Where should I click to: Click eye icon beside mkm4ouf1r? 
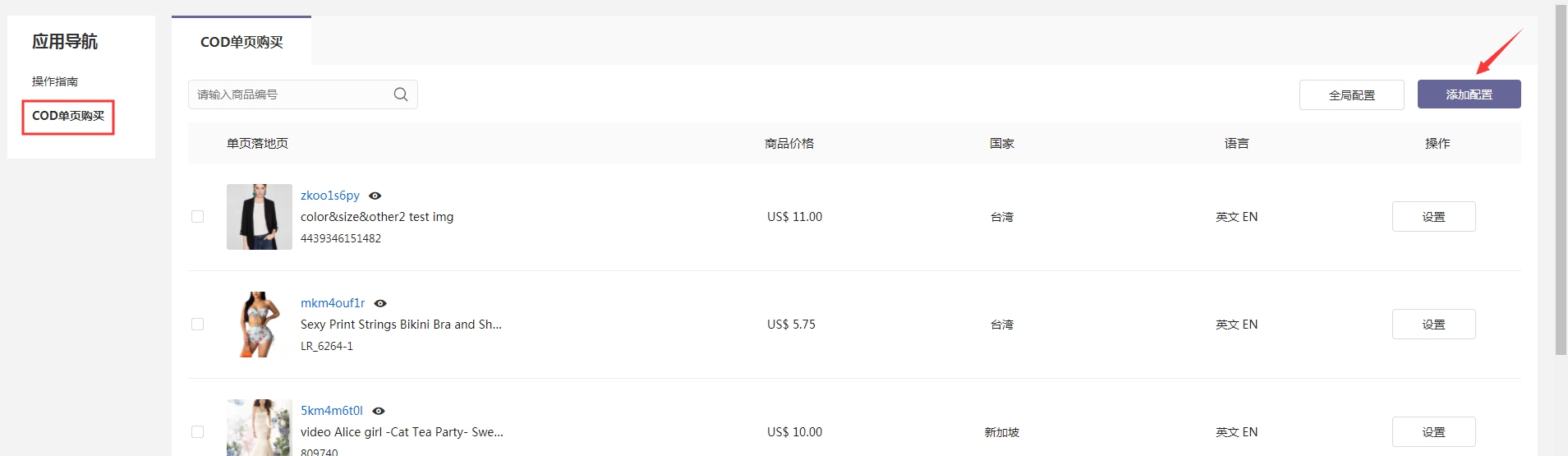(380, 303)
